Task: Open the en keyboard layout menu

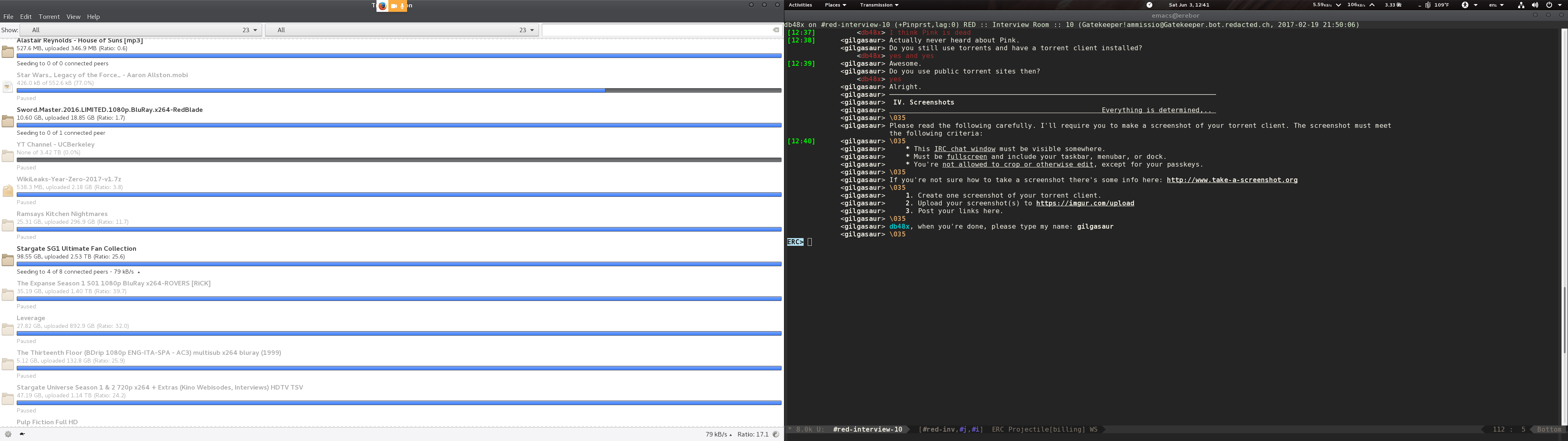Action: point(1496,5)
